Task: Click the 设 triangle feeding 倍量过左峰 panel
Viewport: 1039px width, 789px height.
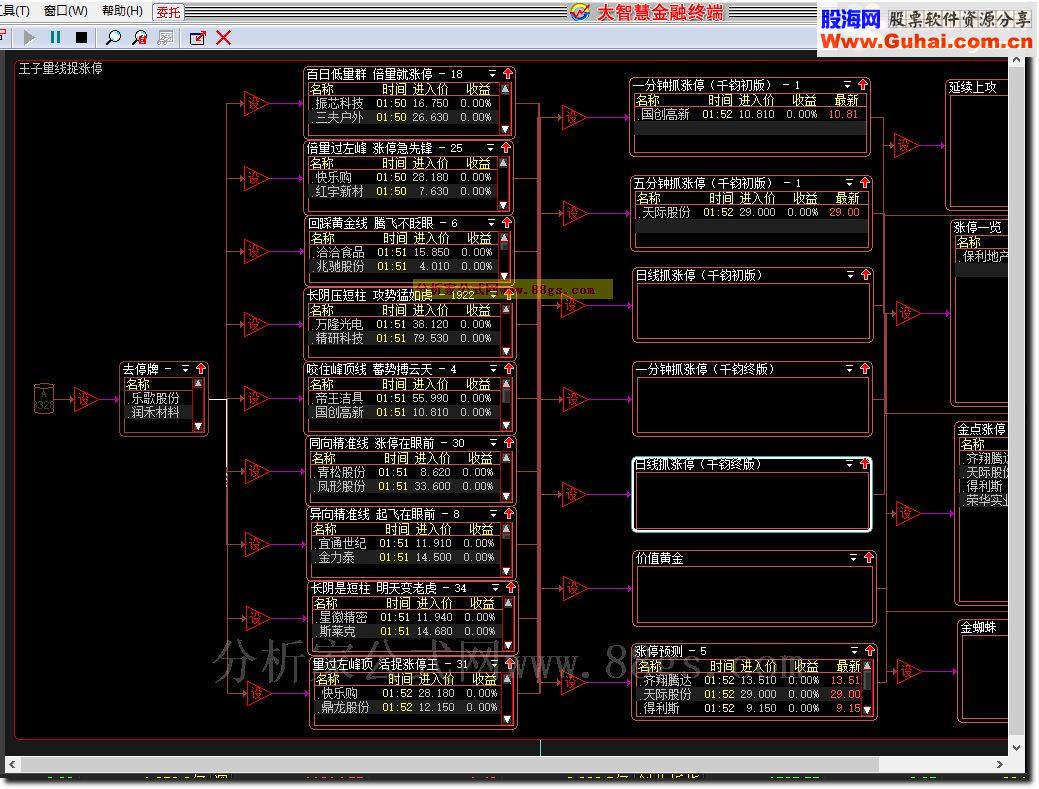Action: (255, 178)
